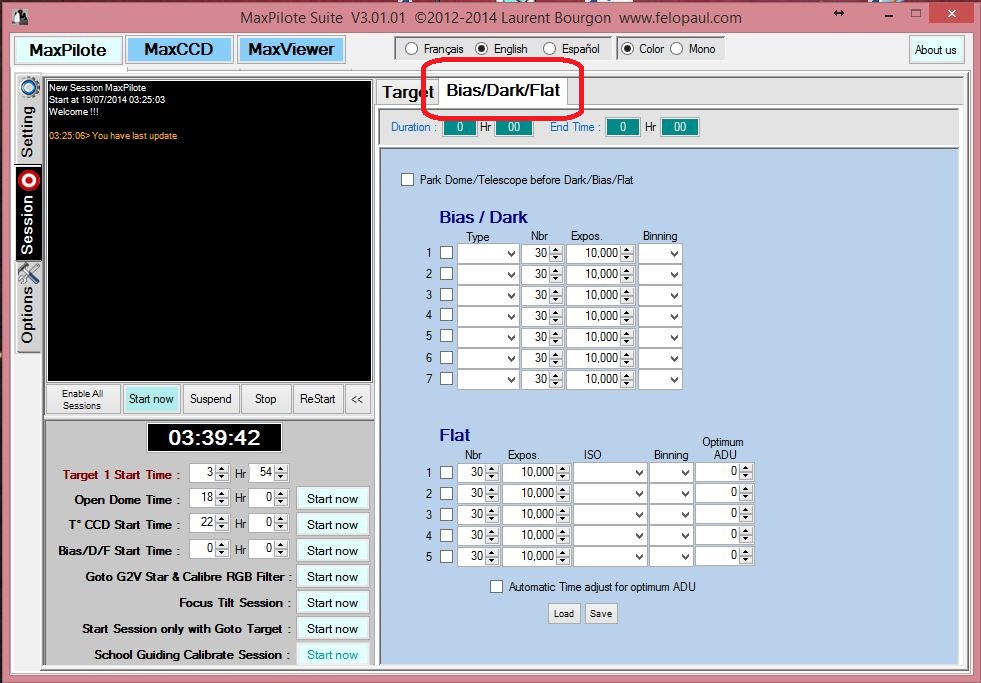This screenshot has width=981, height=683.
Task: Open the MaxCCD module tab
Action: 179,49
